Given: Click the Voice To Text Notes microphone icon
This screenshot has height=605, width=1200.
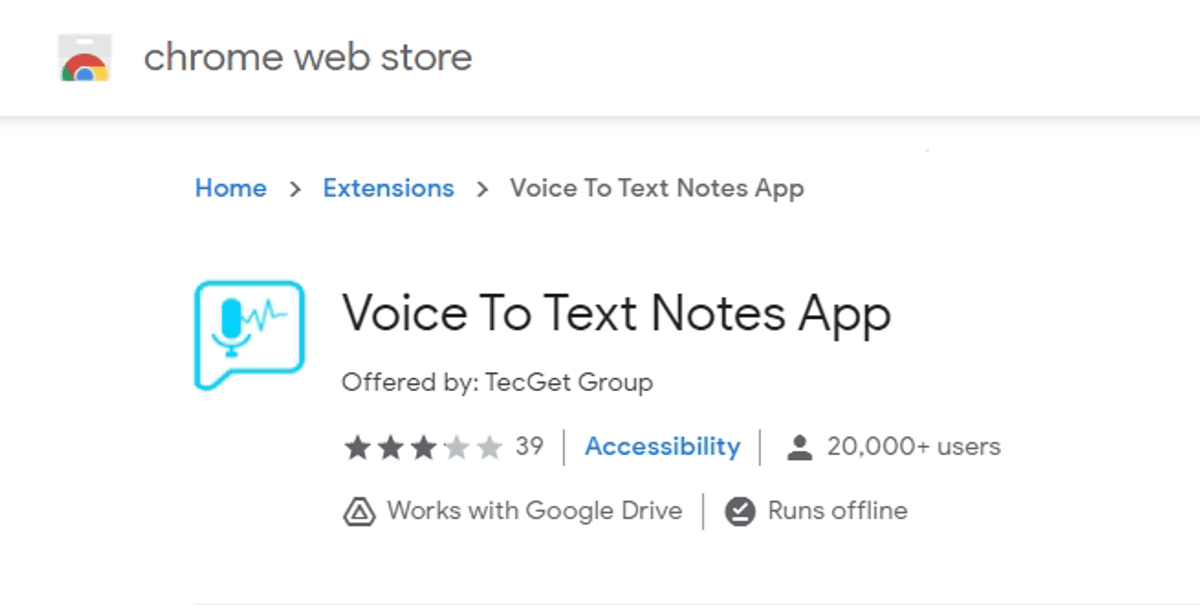Looking at the screenshot, I should click(x=248, y=334).
